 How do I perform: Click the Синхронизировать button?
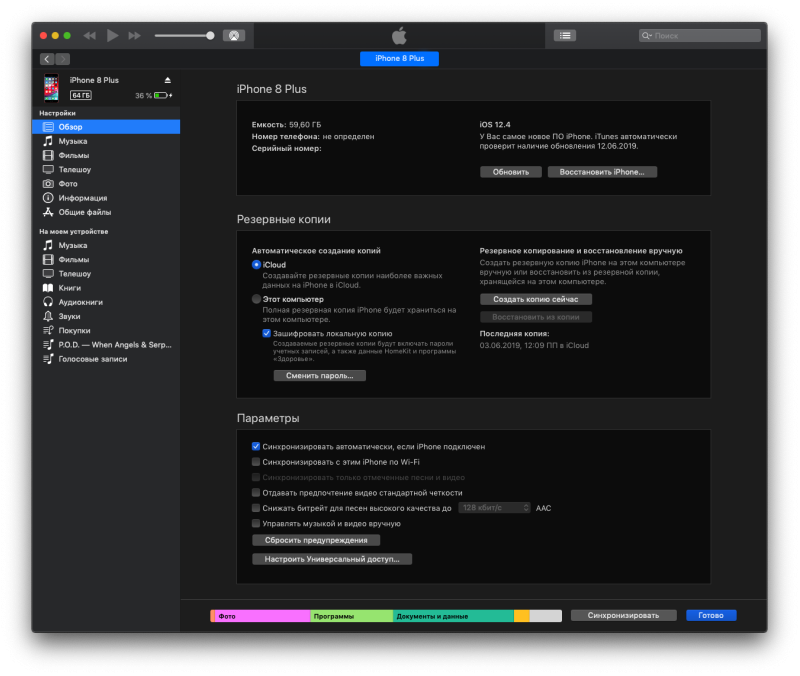pyautogui.click(x=623, y=615)
